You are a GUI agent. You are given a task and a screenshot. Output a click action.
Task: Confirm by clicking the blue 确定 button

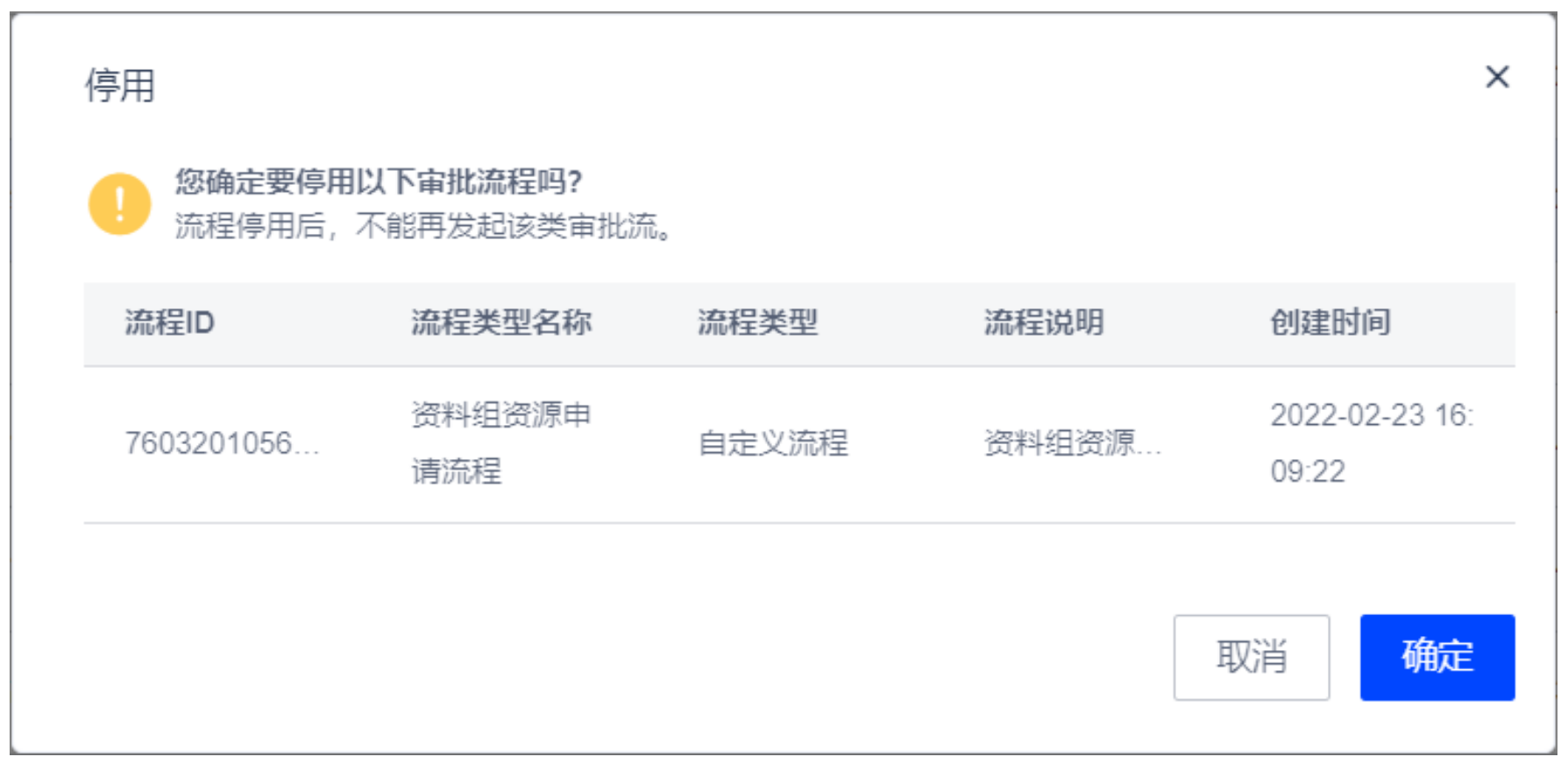click(x=1437, y=657)
